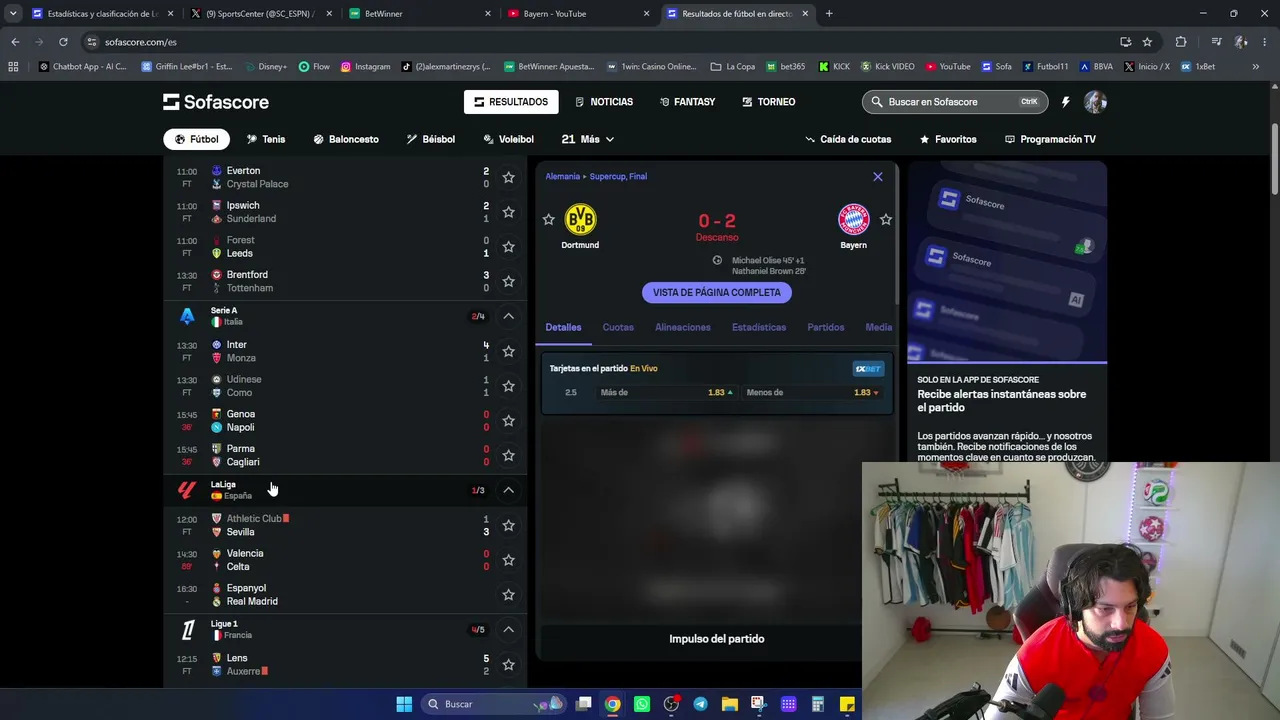
Task: Open Chrome extensions puzzle icon
Action: (x=1181, y=42)
